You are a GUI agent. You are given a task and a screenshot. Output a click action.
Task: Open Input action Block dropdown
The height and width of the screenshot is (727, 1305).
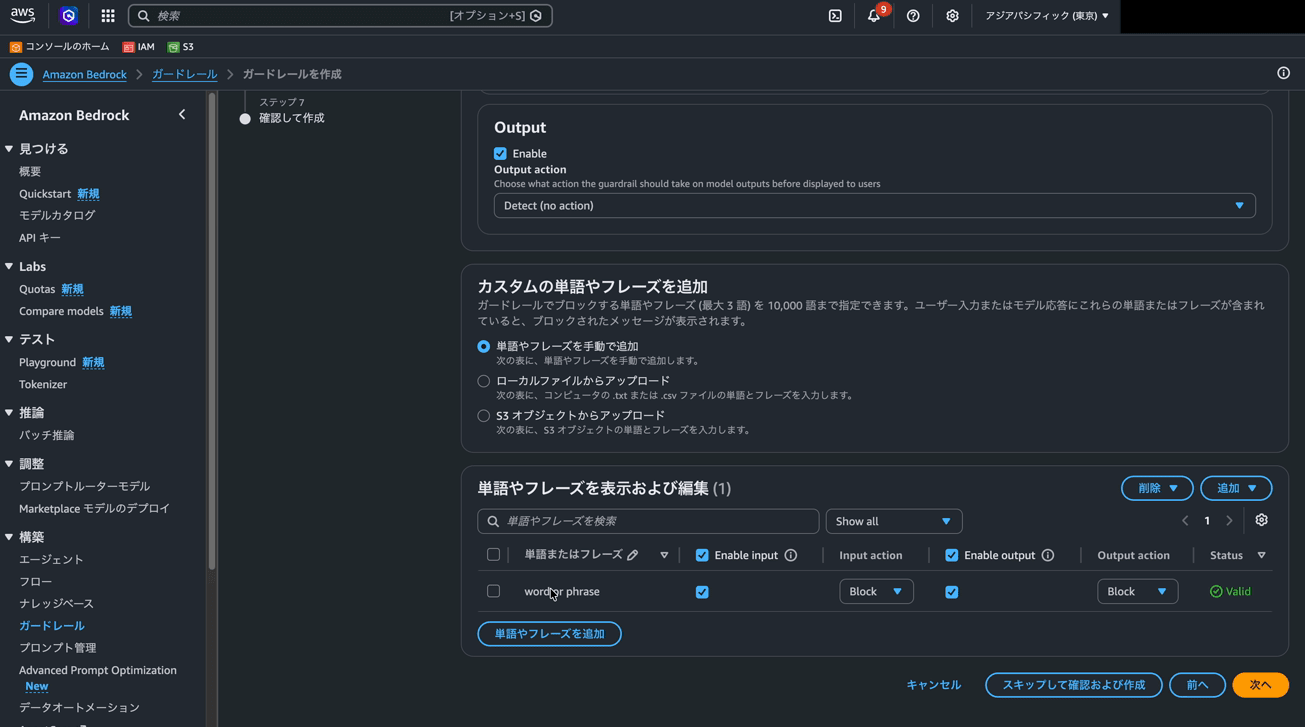pyautogui.click(x=876, y=591)
